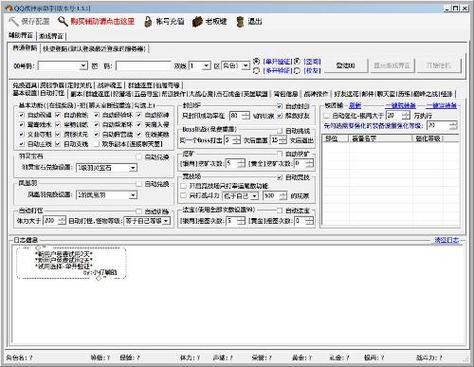Open the 怪物等级 dropdown showing 等于自己等级
Screen dimensions: 474x367
pos(147,221)
